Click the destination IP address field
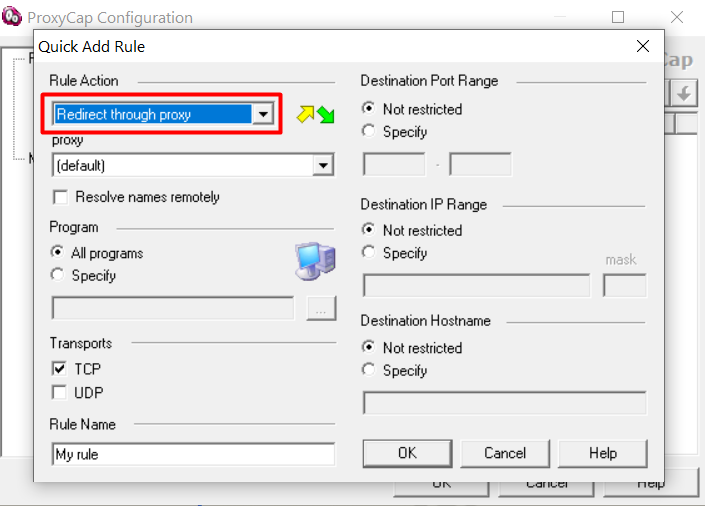Viewport: 705px width, 506px height. [x=477, y=286]
